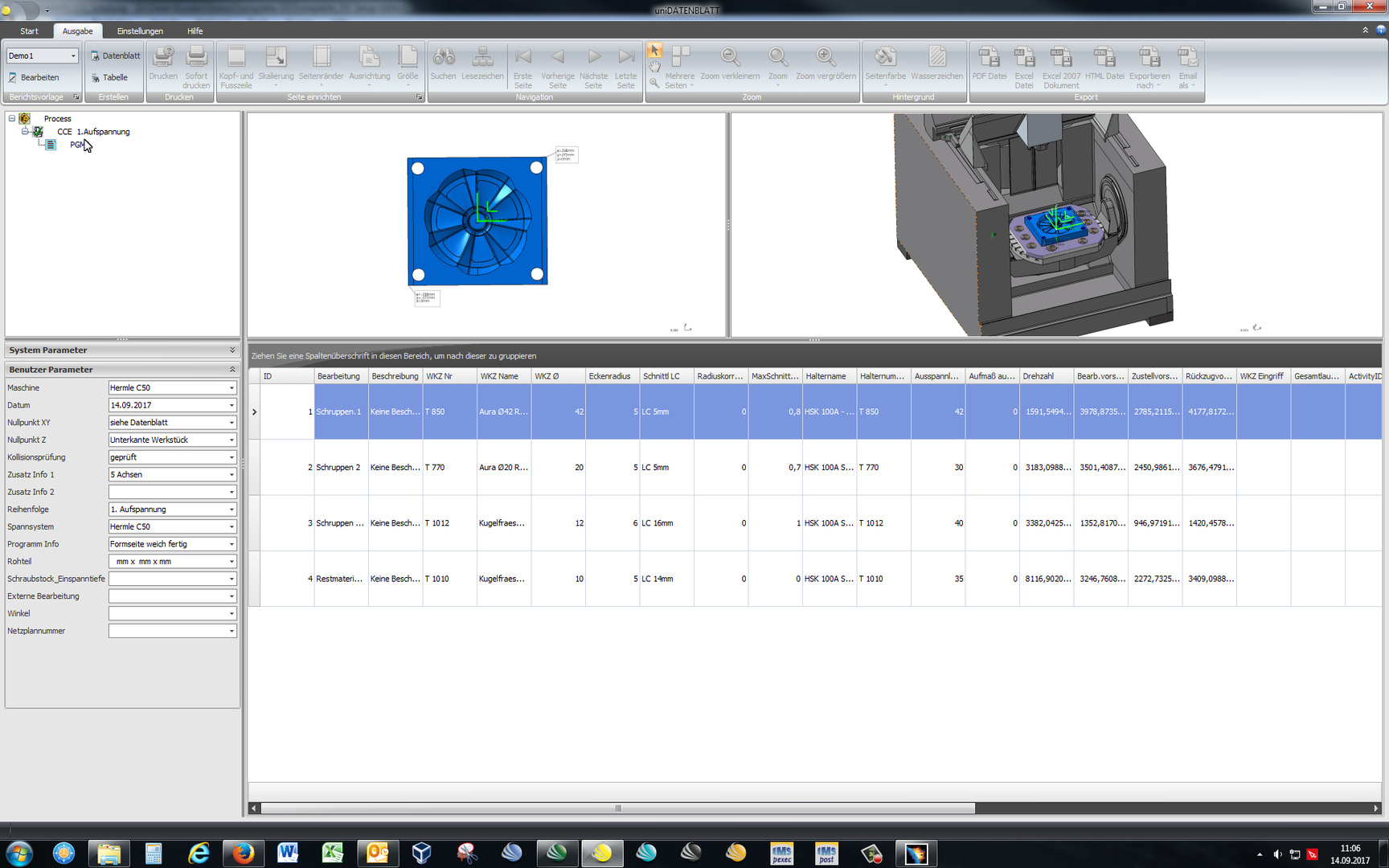Export to Excel 2007 Dokument

[x=1060, y=64]
